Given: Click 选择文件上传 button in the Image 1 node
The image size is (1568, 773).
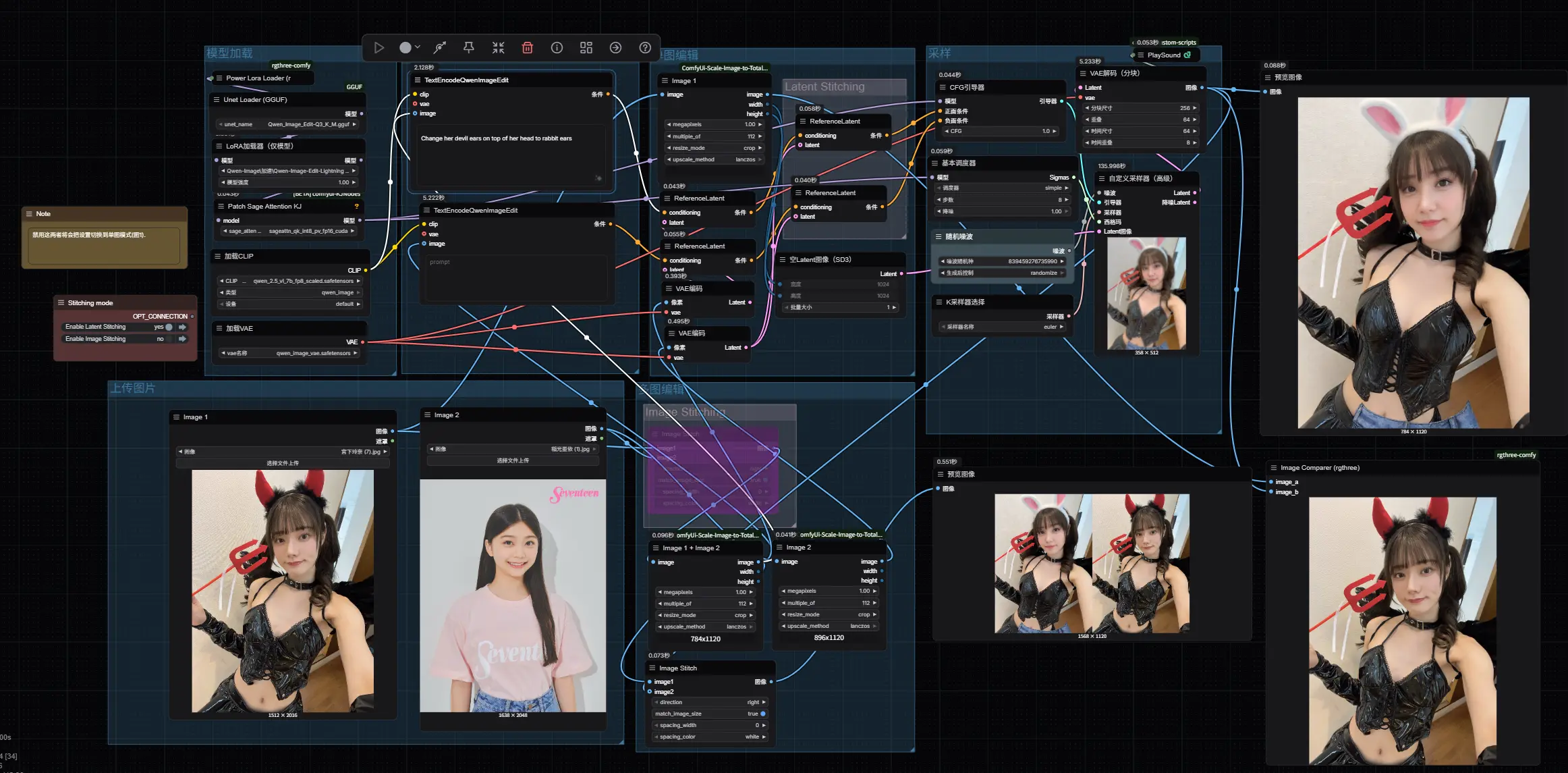Looking at the screenshot, I should coord(283,463).
